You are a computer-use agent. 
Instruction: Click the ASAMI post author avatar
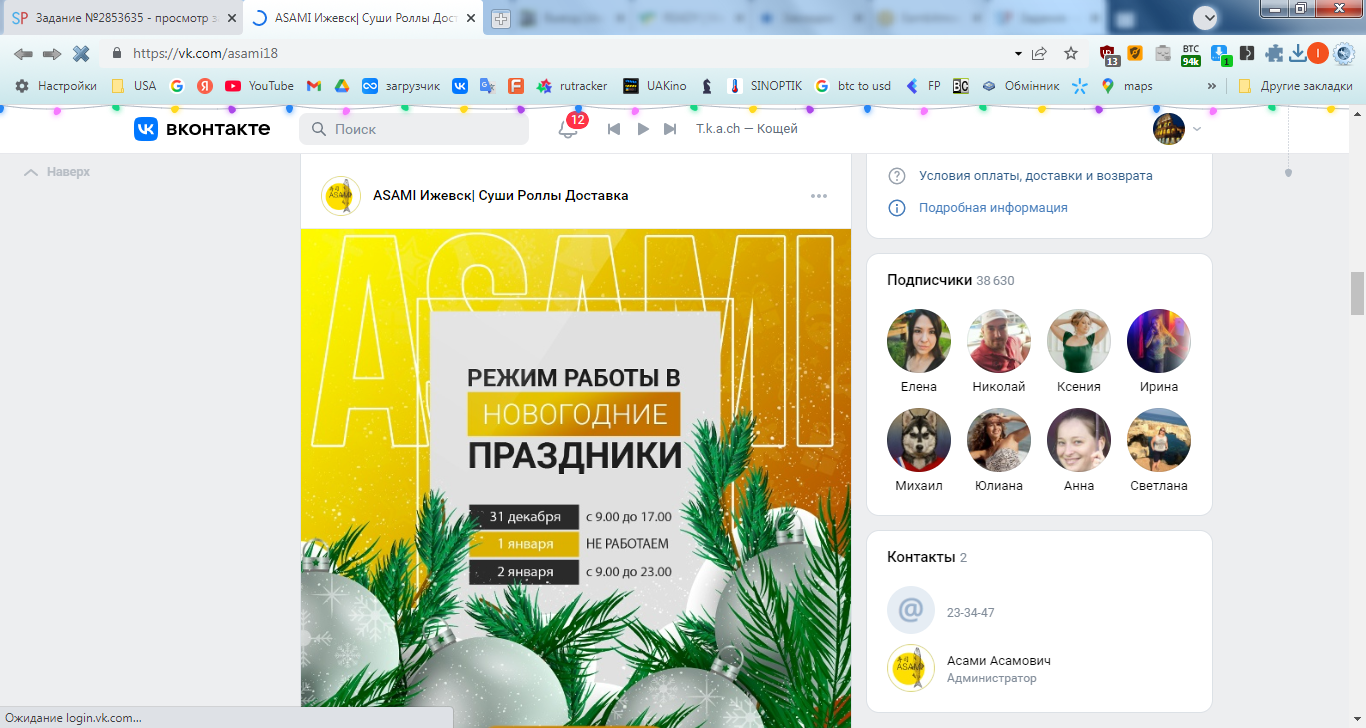[341, 196]
